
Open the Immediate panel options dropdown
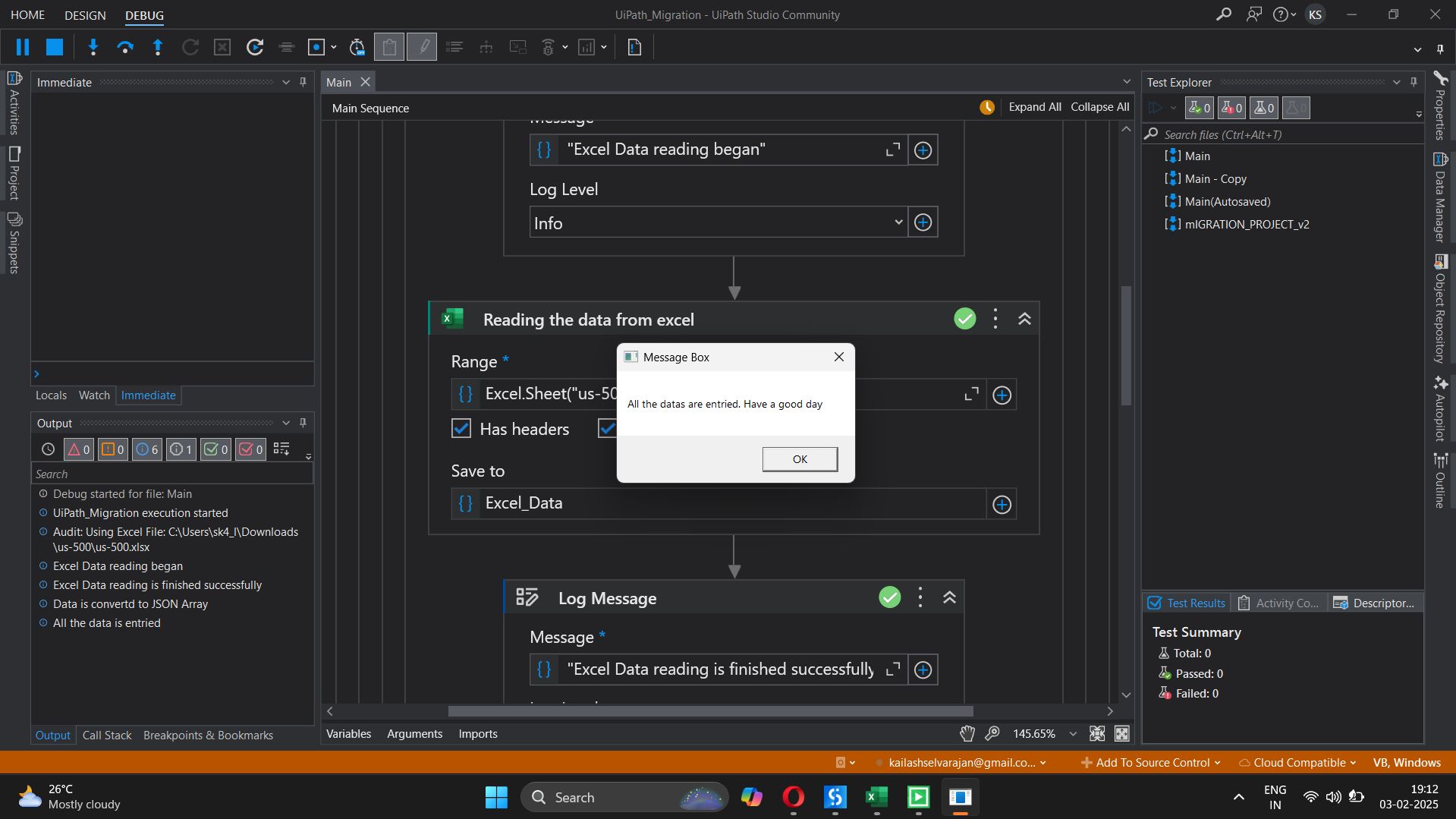[286, 82]
